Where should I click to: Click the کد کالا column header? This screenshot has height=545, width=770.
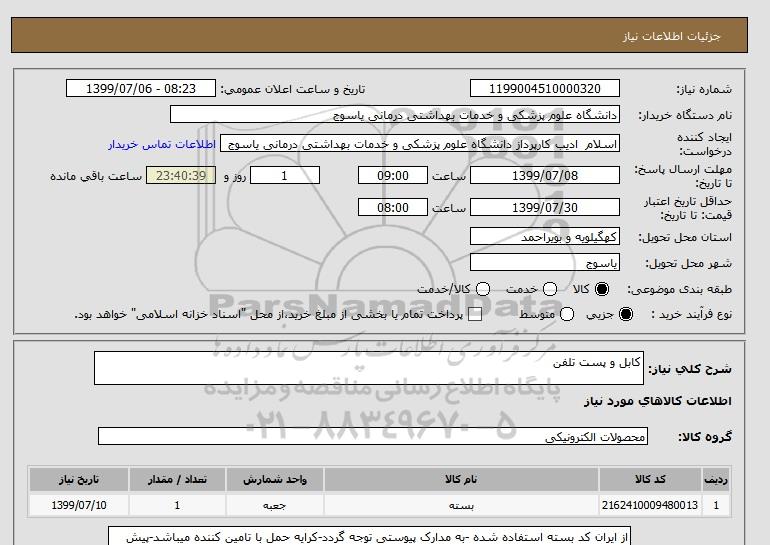(x=650, y=480)
